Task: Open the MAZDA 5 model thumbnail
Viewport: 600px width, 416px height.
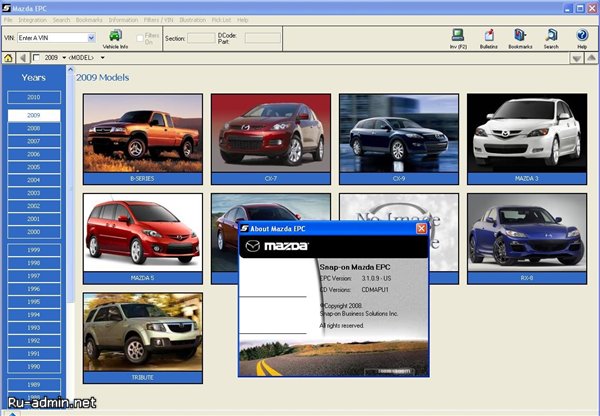Action: [x=143, y=239]
